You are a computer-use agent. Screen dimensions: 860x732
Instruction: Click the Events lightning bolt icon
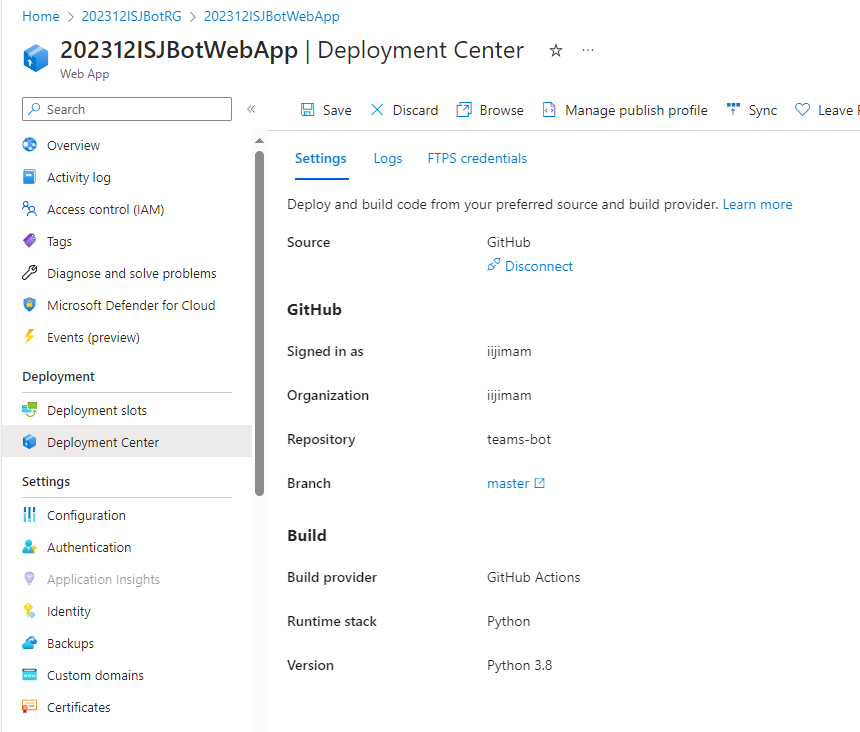(29, 338)
